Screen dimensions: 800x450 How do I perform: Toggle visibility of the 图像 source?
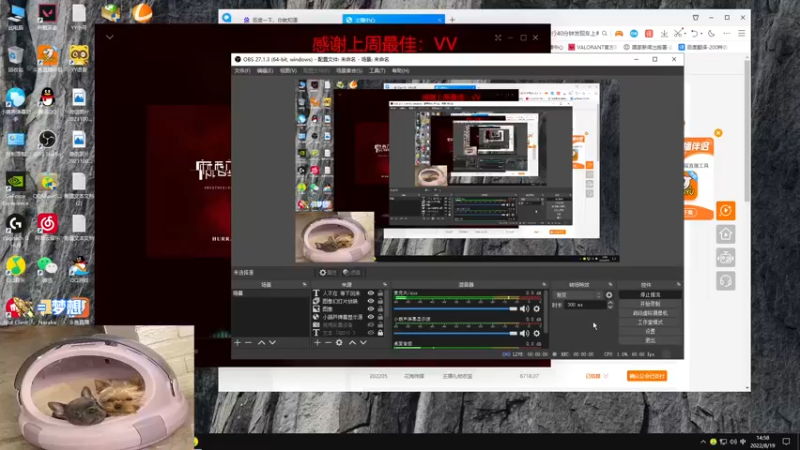[371, 309]
